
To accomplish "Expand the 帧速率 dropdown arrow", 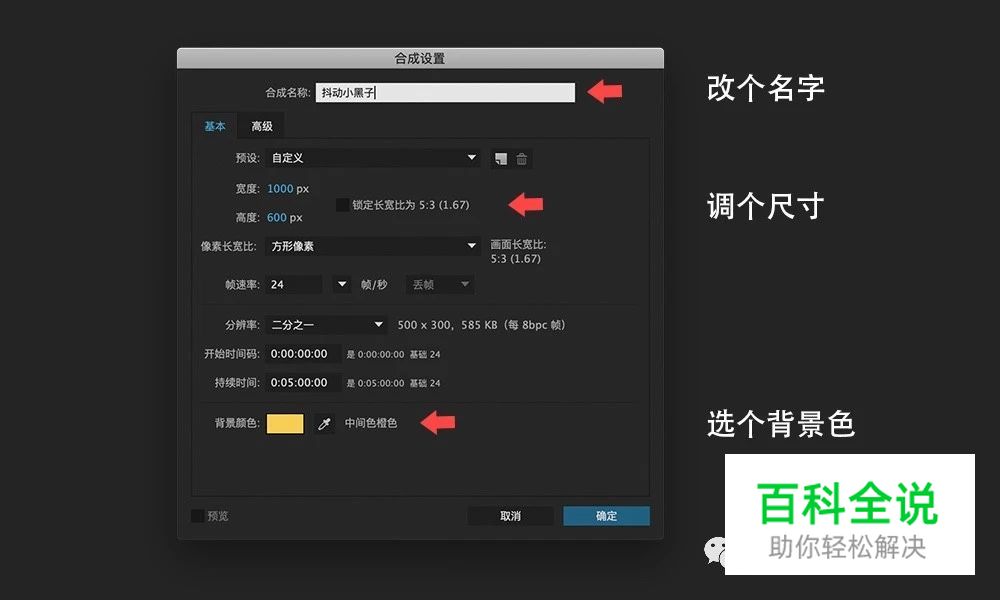I will coord(341,284).
